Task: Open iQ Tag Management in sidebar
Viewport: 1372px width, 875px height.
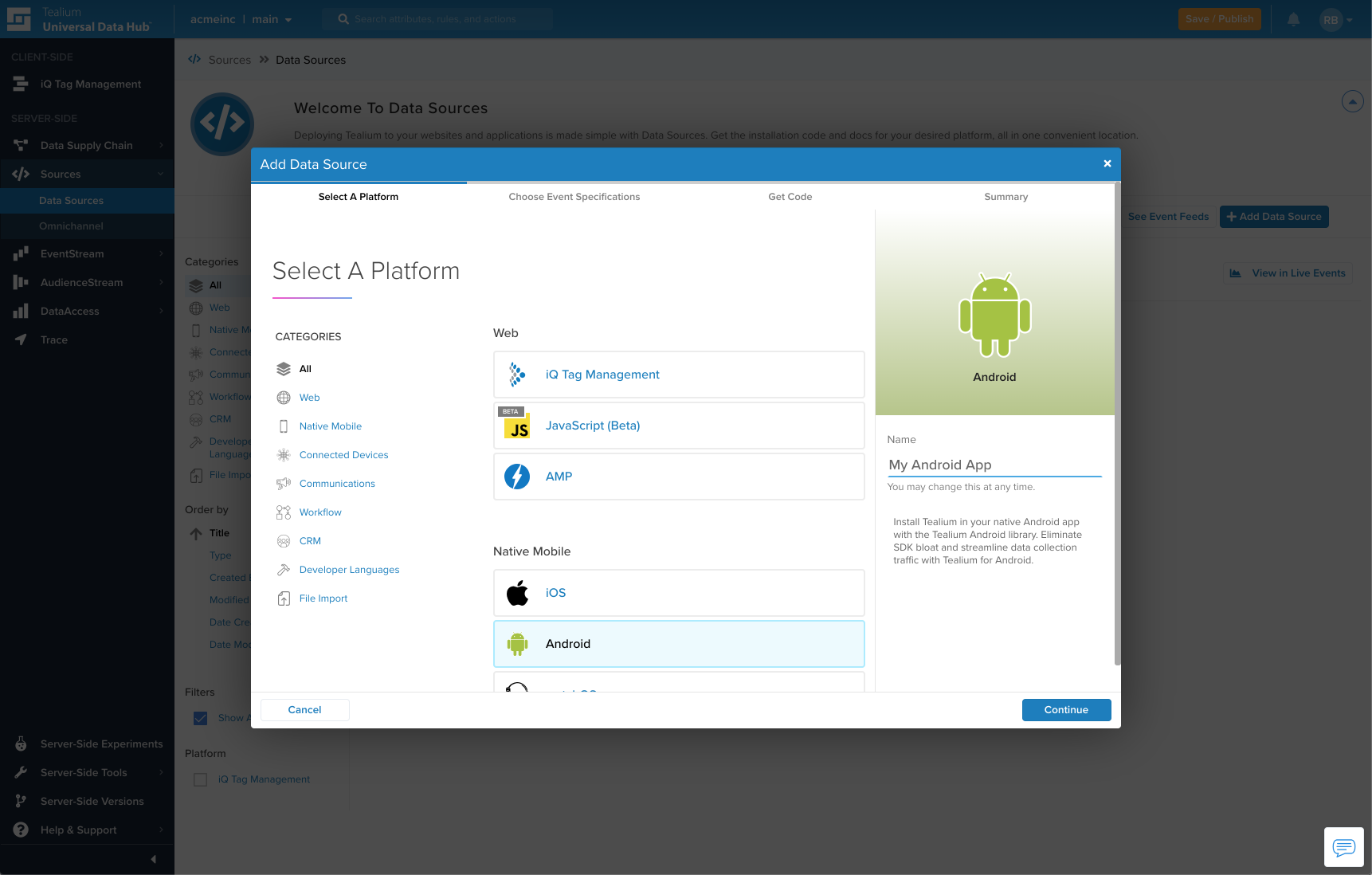Action: [87, 84]
